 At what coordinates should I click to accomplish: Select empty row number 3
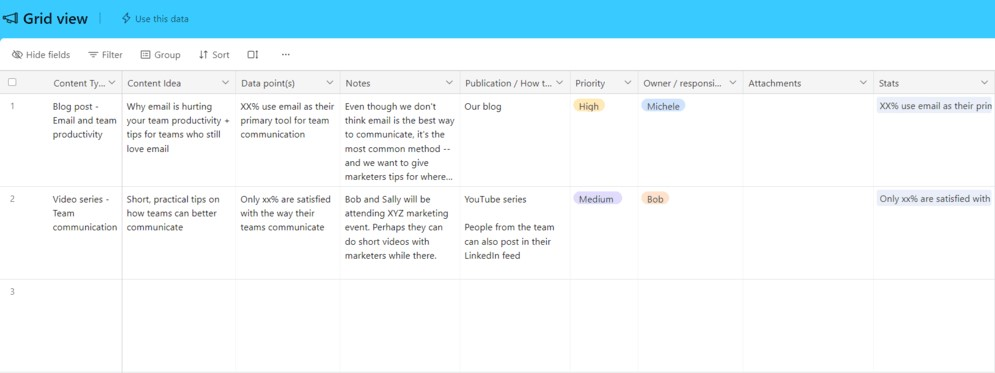pyautogui.click(x=12, y=291)
